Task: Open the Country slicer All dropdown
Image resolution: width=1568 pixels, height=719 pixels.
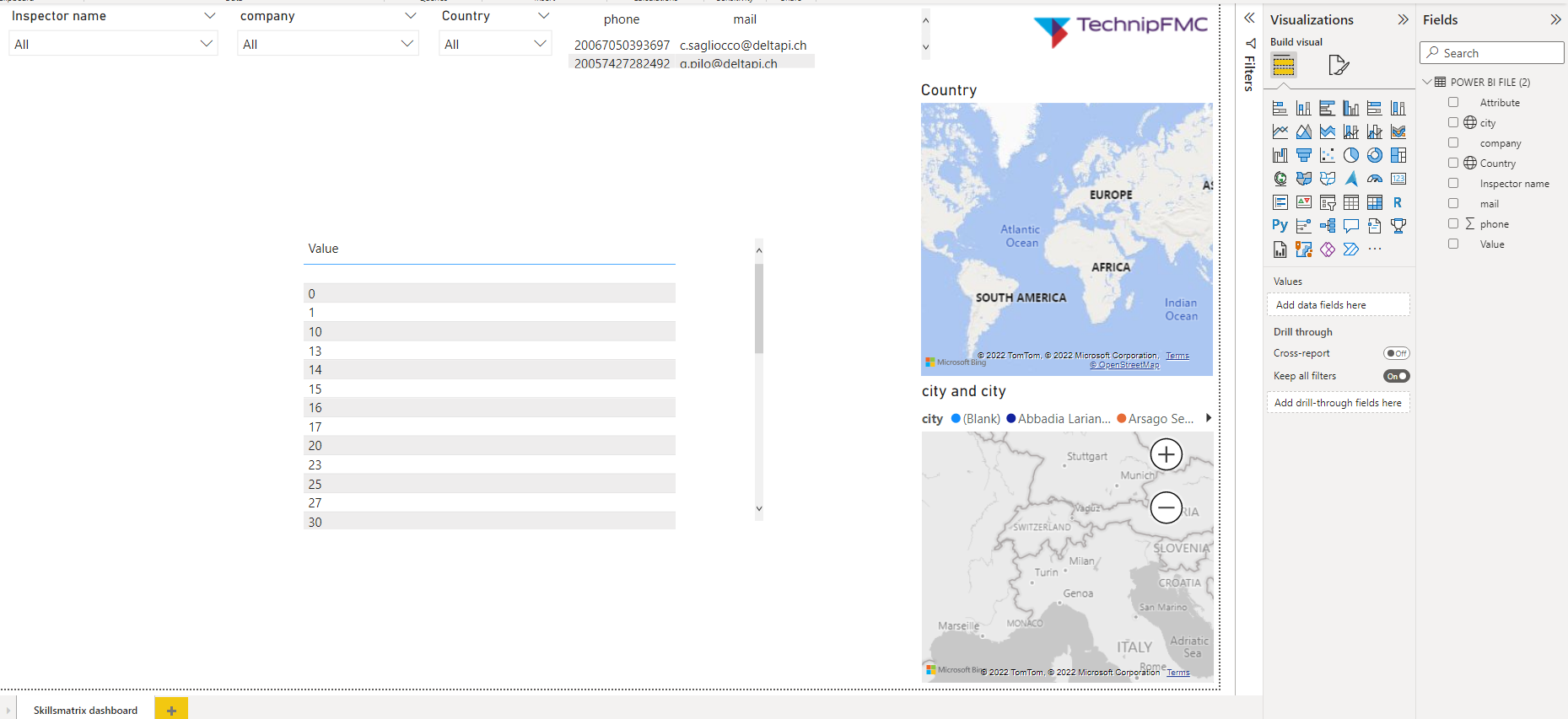Action: point(495,44)
